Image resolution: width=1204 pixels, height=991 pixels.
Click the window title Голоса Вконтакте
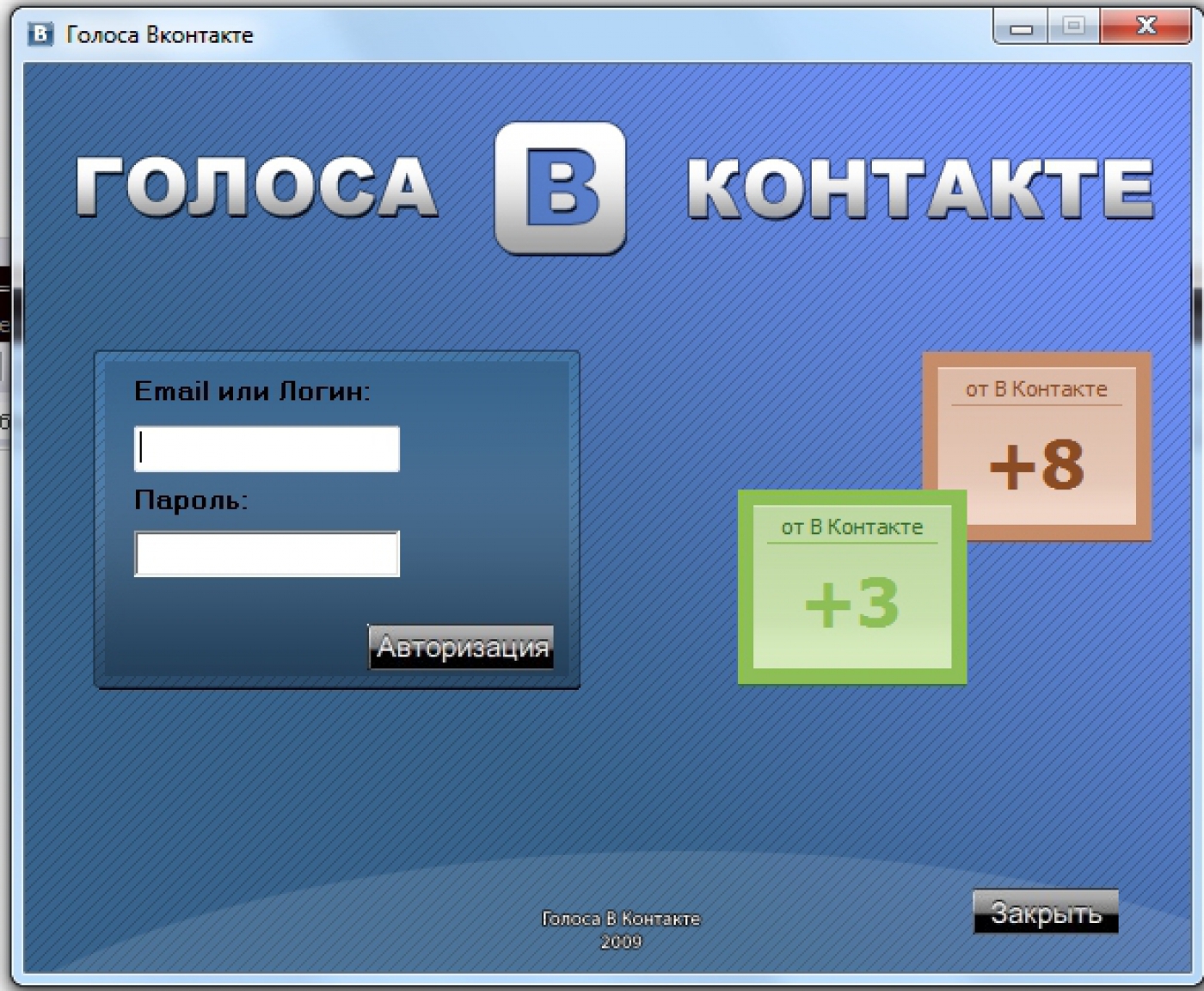[x=160, y=35]
